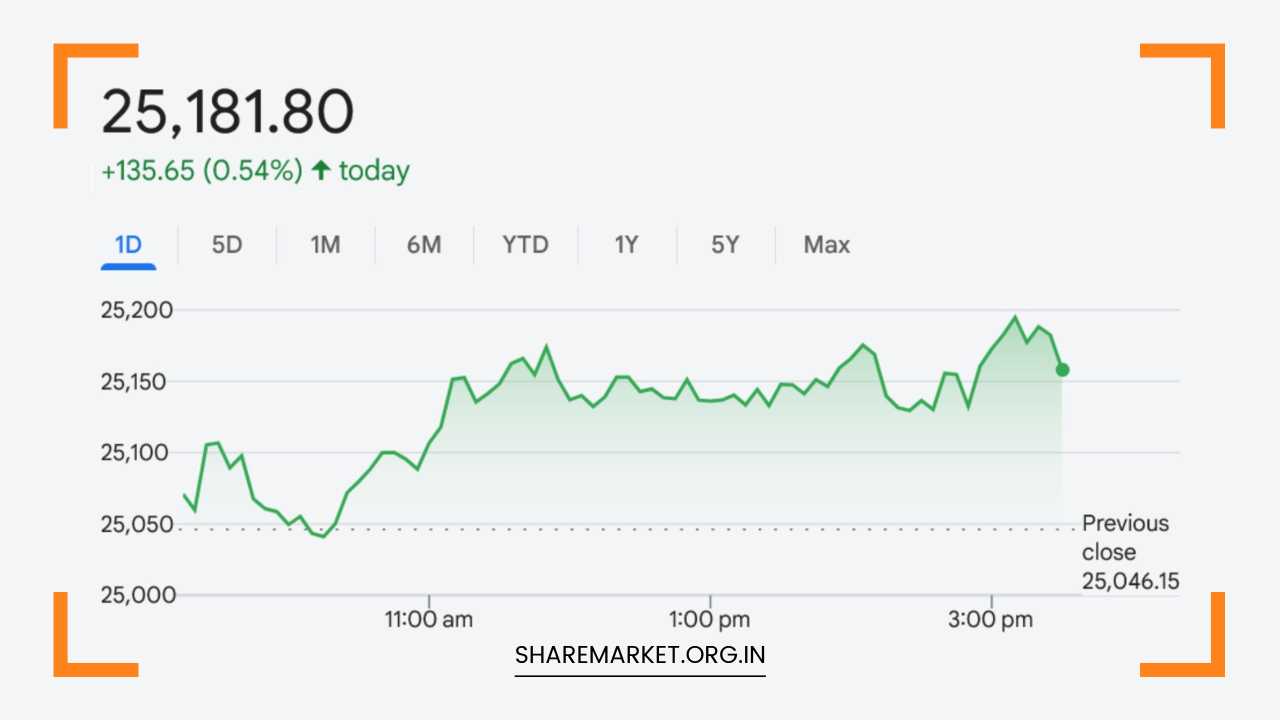Click the 25,100 price axis label

pos(137,453)
